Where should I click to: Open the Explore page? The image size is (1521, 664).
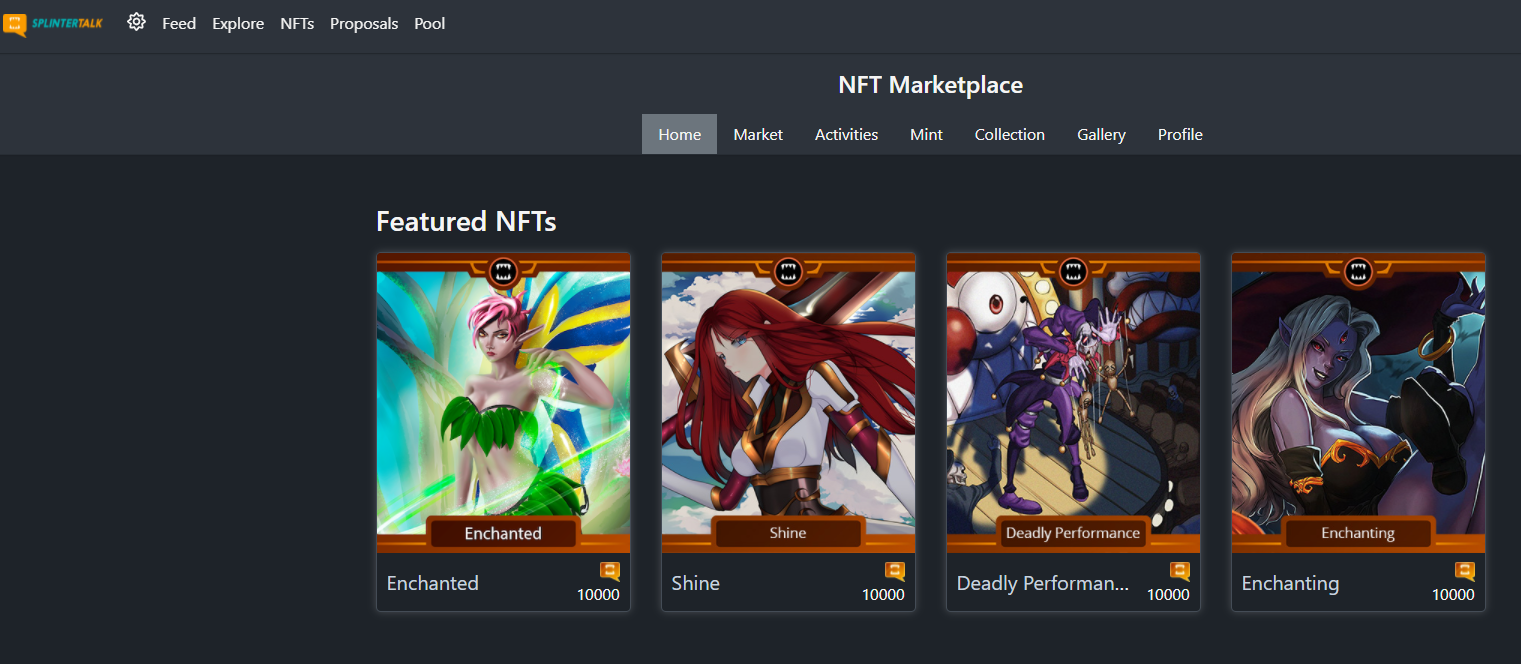[238, 23]
